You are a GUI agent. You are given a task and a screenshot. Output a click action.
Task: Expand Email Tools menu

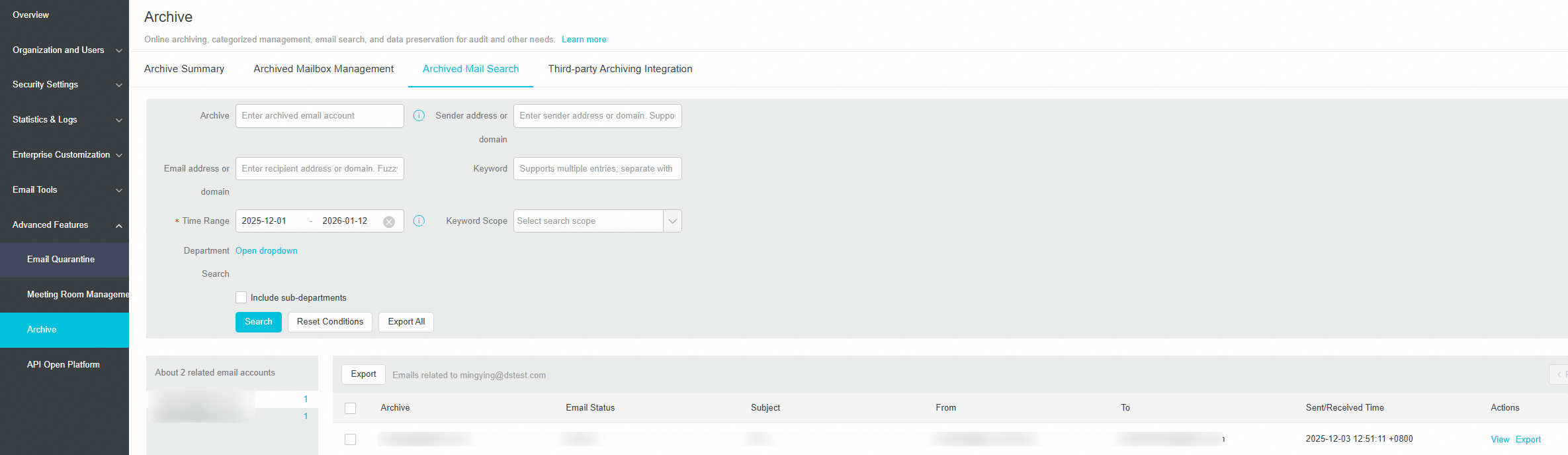tap(65, 190)
